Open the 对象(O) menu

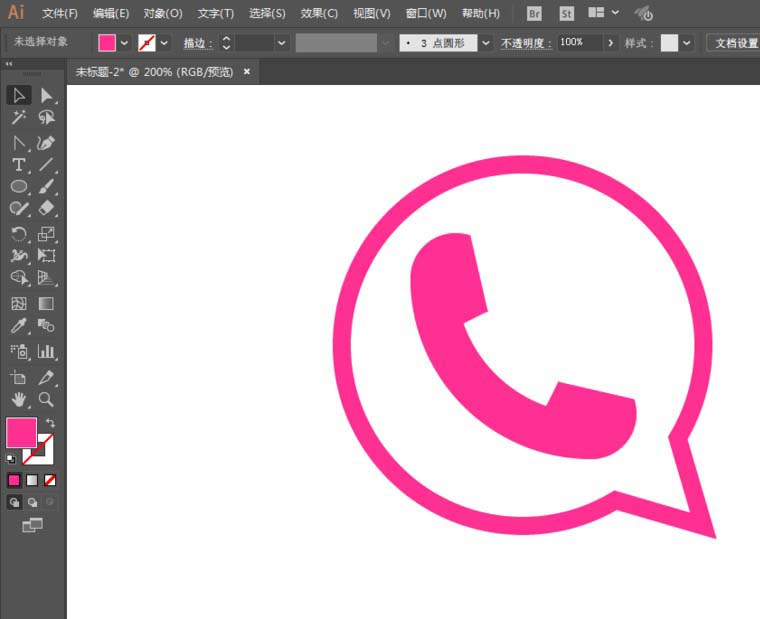[163, 14]
